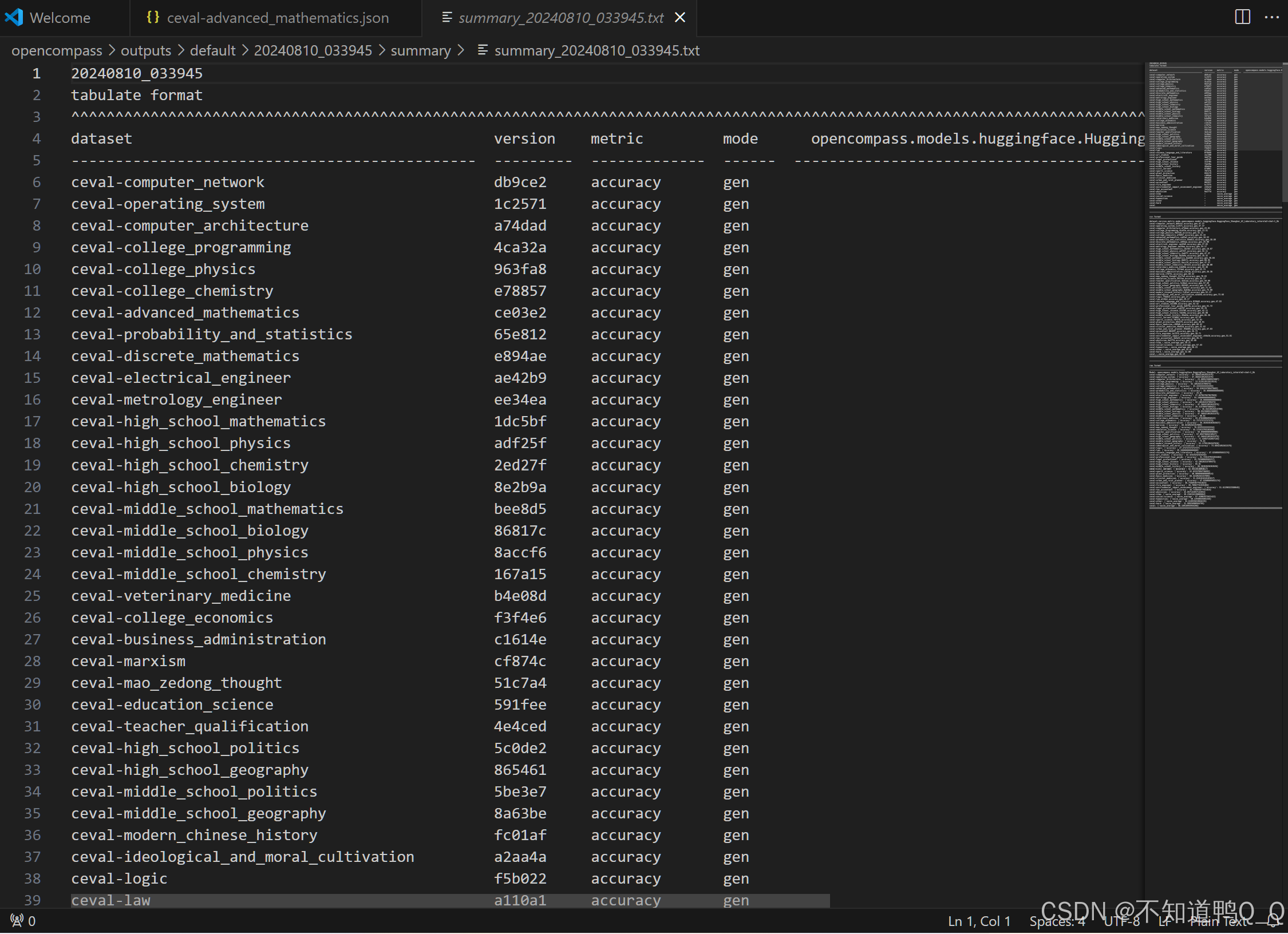This screenshot has height=934, width=1288.
Task: Click the minimap code overview
Action: tap(1214, 286)
